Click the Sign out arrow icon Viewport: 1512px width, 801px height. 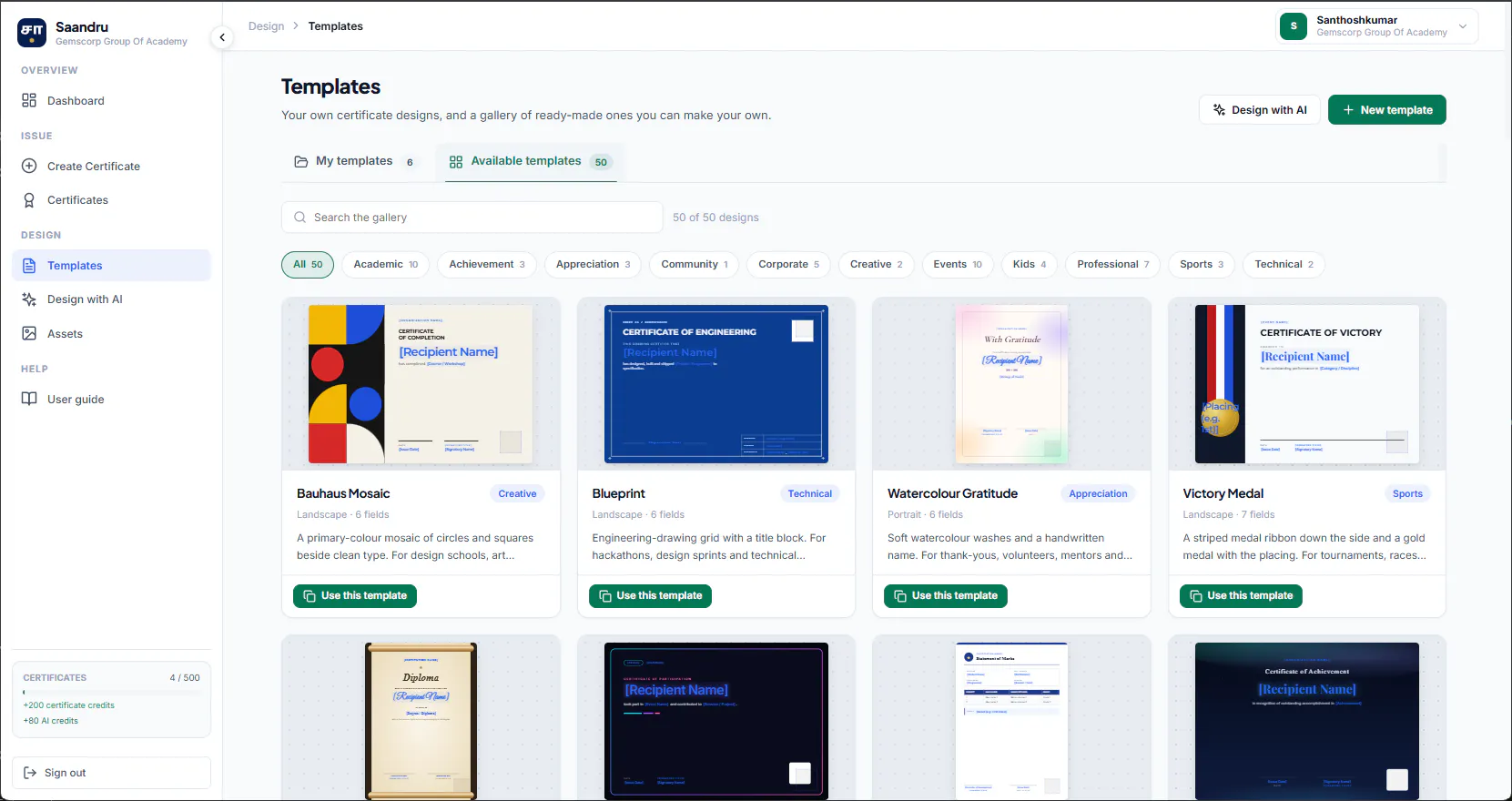[30, 772]
